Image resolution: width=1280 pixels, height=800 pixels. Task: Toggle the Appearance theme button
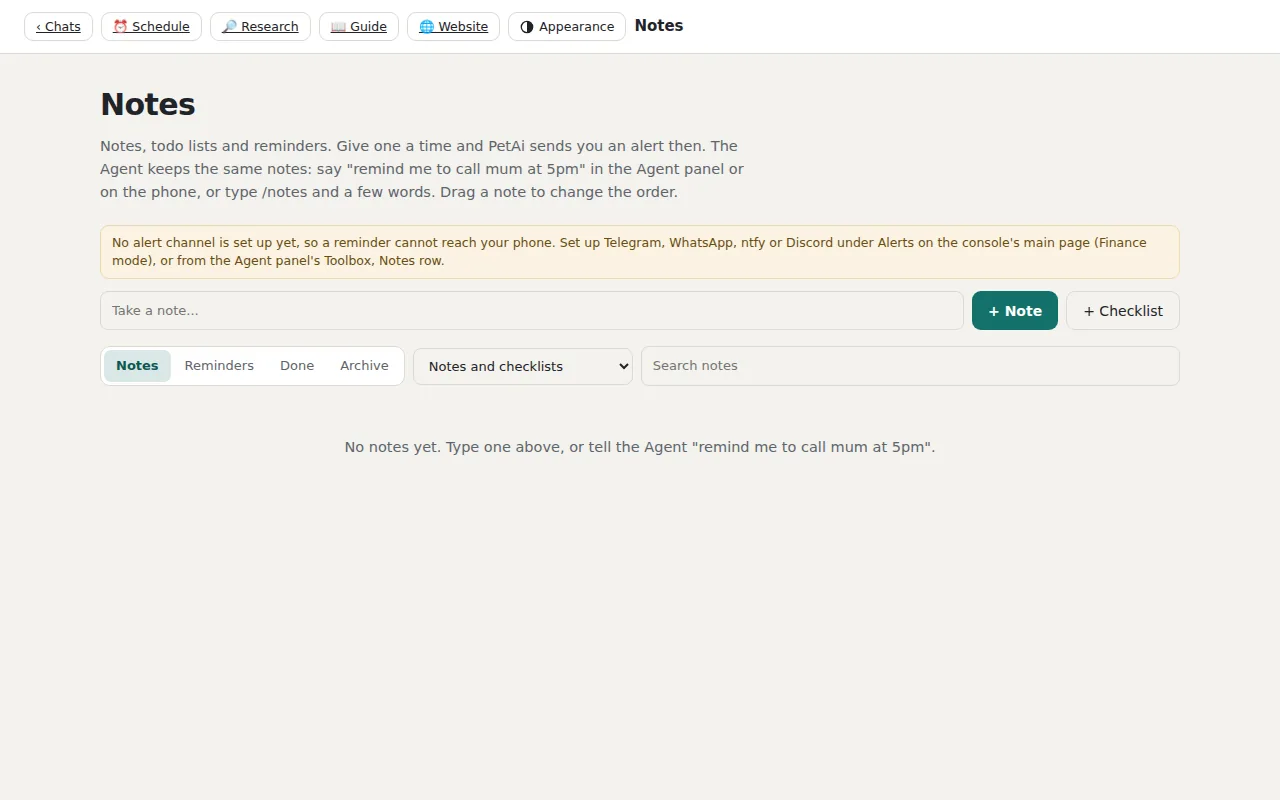point(567,27)
